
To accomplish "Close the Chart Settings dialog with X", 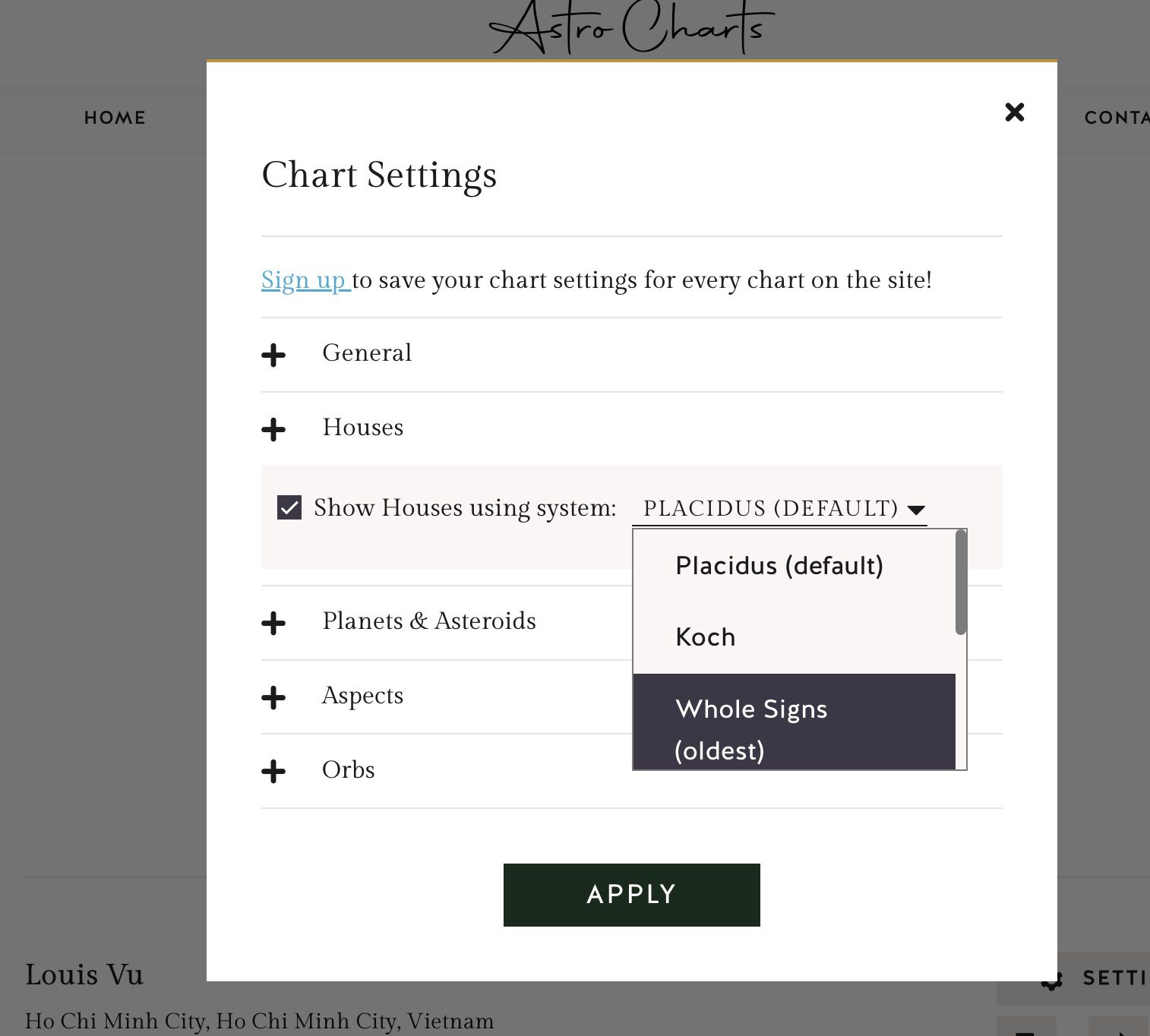I will coord(1015,112).
